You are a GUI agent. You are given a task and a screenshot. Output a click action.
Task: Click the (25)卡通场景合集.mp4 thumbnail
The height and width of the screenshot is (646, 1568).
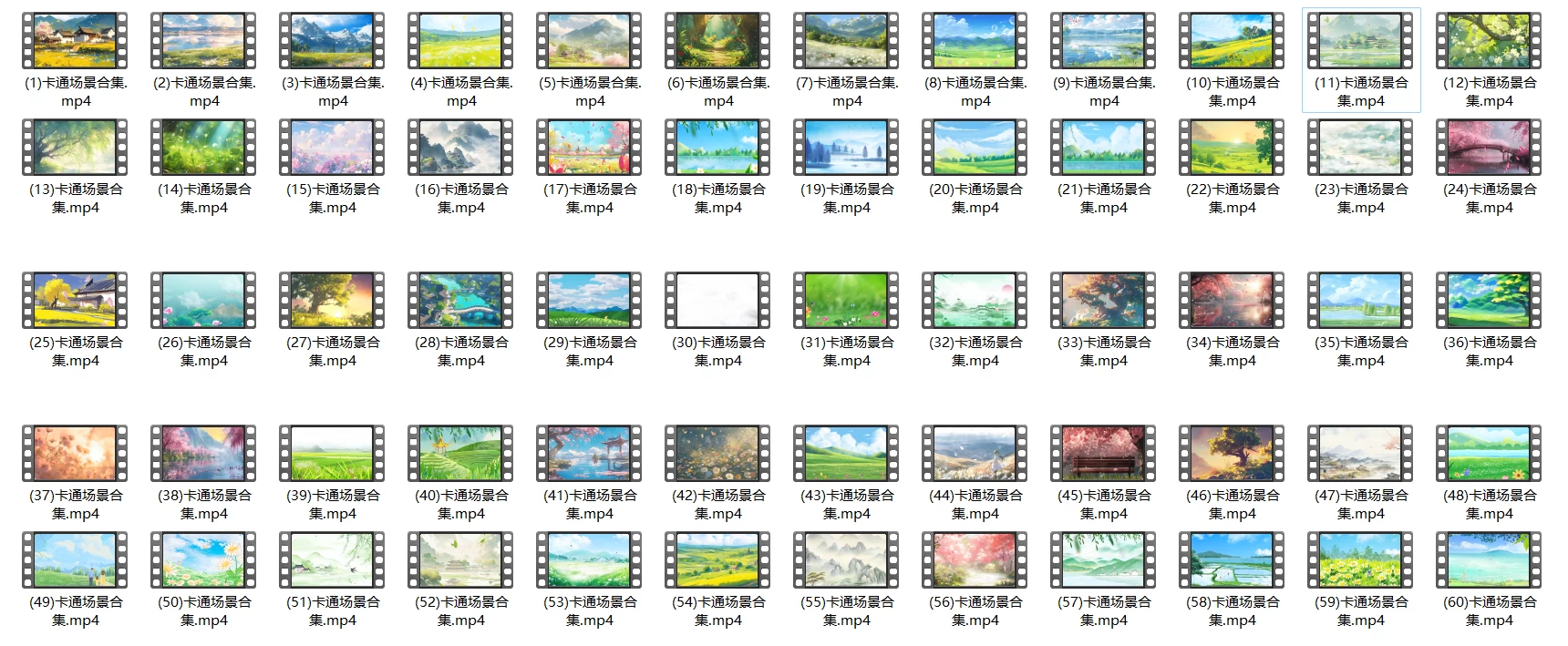76,300
